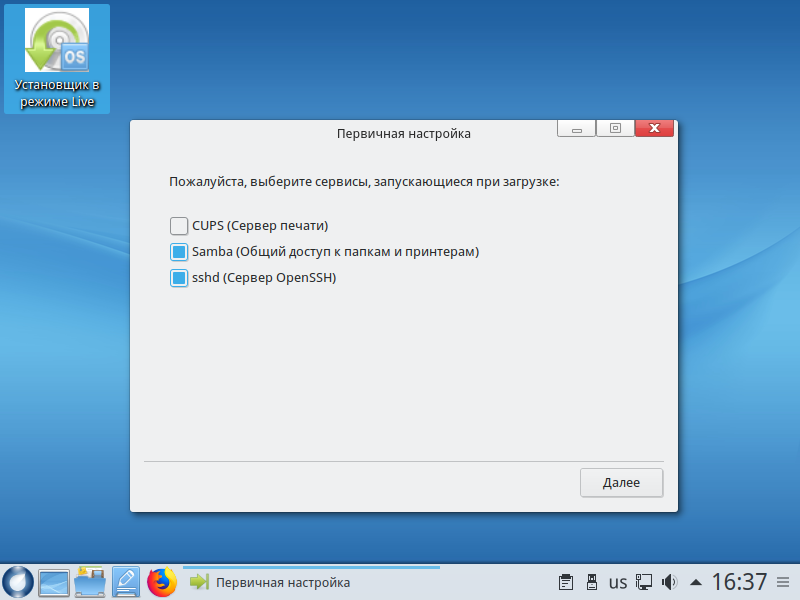800x600 pixels.
Task: Enable the CUPS print server checkbox
Action: click(179, 225)
